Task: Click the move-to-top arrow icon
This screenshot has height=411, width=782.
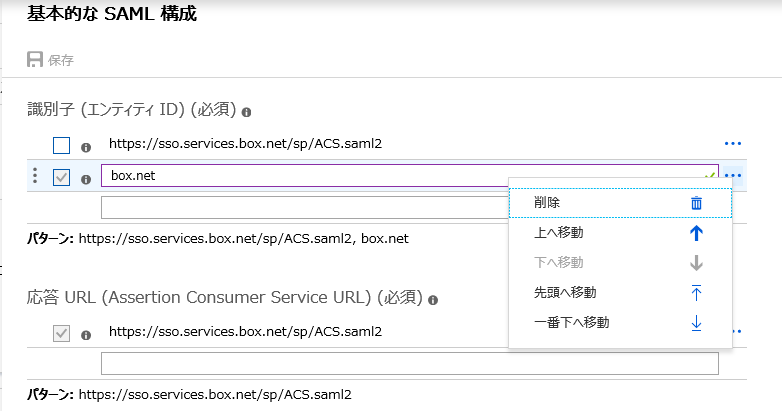Action: 696,293
